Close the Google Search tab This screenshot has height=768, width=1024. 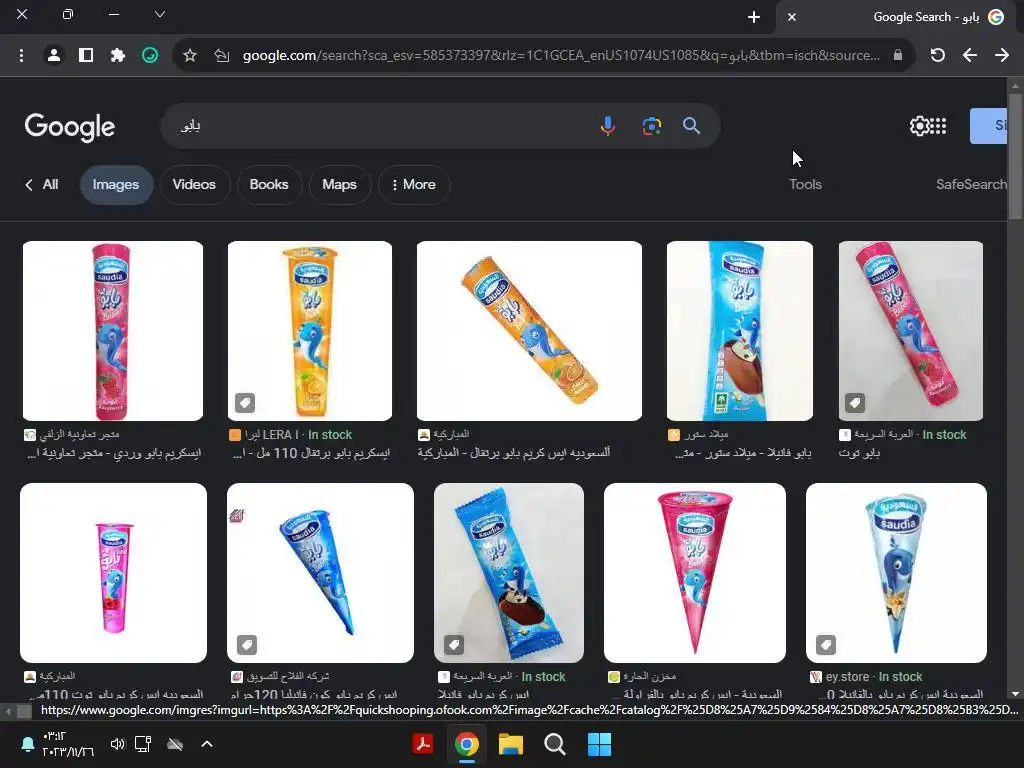point(792,17)
